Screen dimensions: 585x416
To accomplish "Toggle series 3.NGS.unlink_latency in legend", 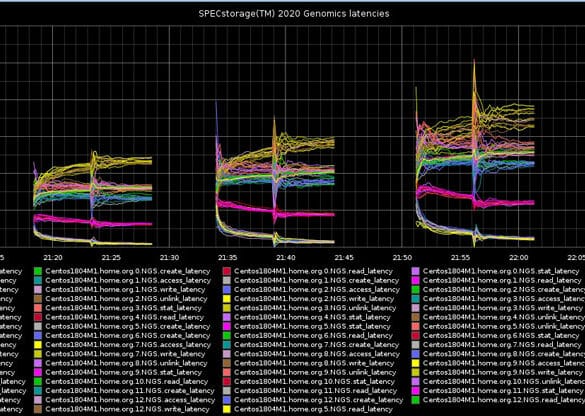I will pos(315,308).
